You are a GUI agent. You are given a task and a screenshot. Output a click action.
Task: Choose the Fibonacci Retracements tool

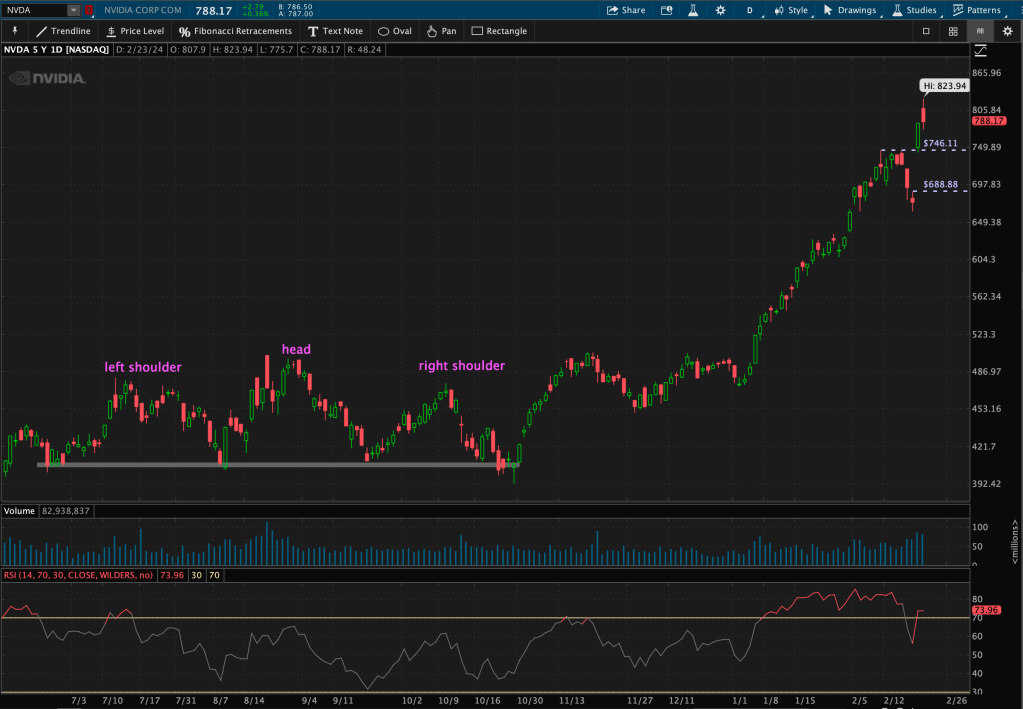pos(235,31)
